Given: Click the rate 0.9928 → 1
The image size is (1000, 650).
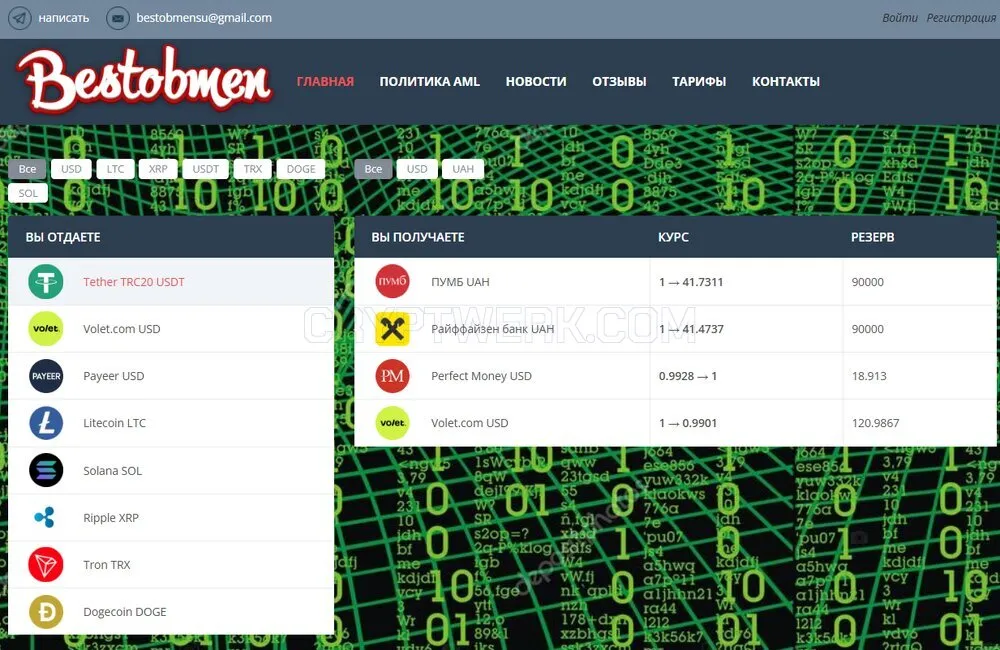Looking at the screenshot, I should pyautogui.click(x=688, y=376).
